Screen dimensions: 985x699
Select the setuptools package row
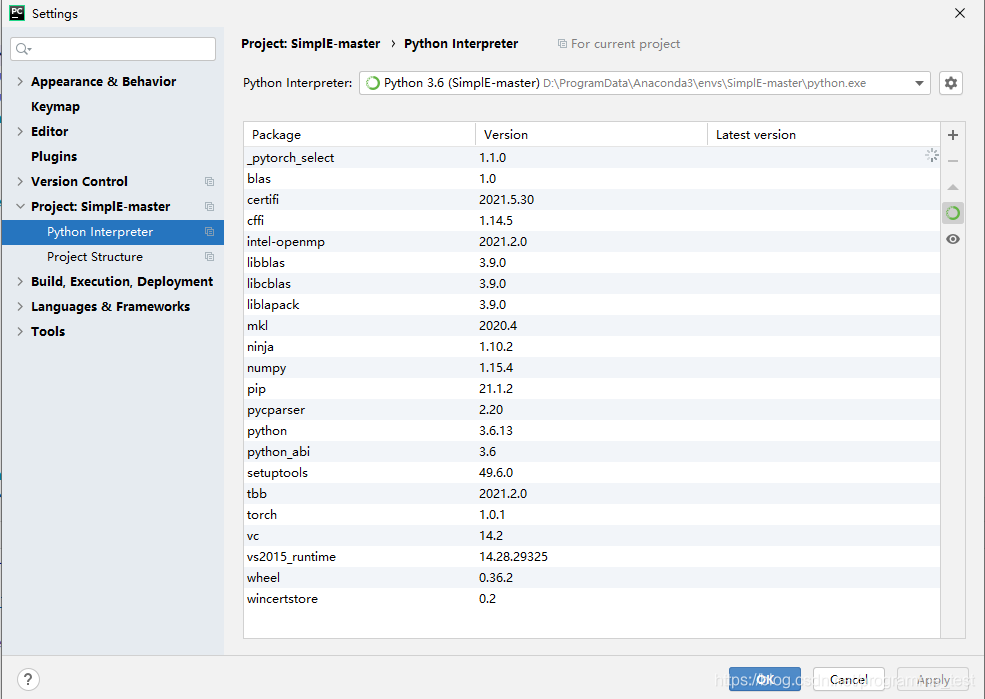pos(592,472)
